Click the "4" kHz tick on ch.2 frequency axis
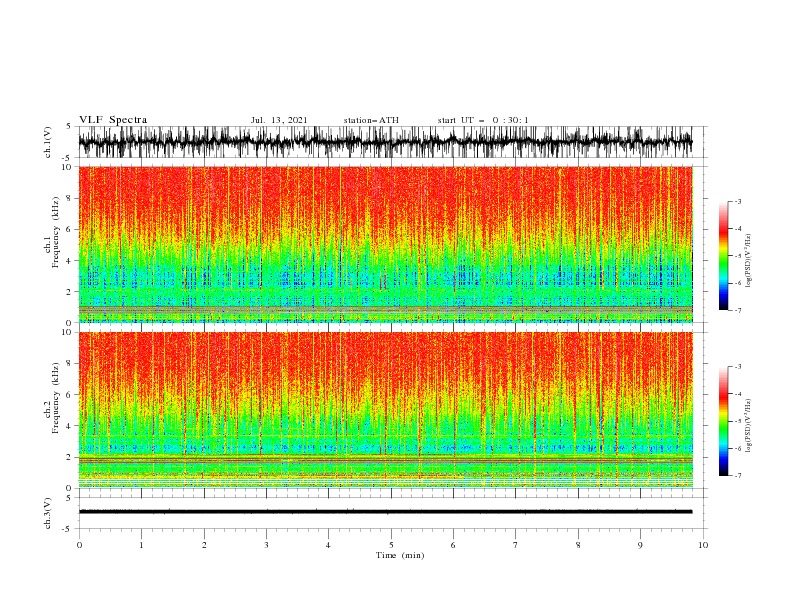Viewport: 792px width, 612px height. point(69,426)
